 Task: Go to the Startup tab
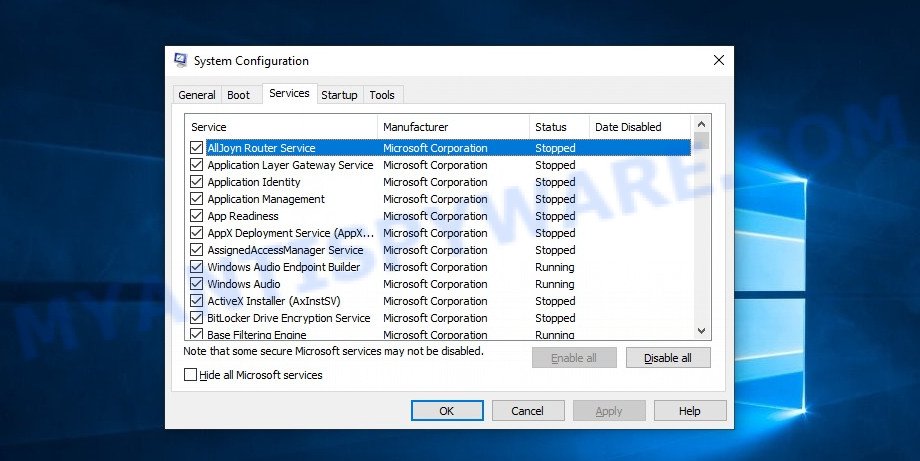click(x=339, y=95)
